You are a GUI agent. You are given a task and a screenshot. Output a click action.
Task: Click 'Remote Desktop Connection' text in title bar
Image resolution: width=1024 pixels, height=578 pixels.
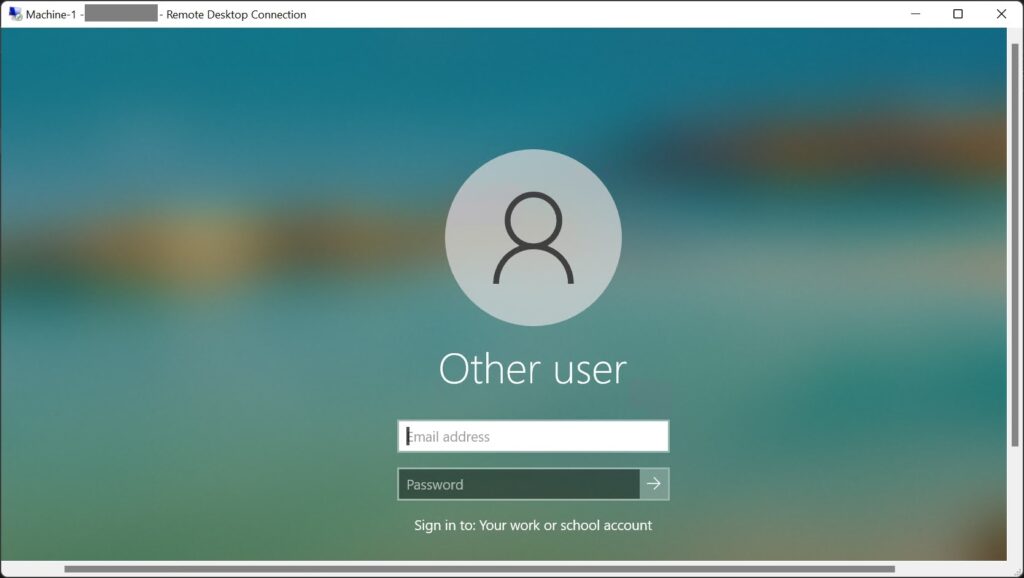pyautogui.click(x=236, y=14)
